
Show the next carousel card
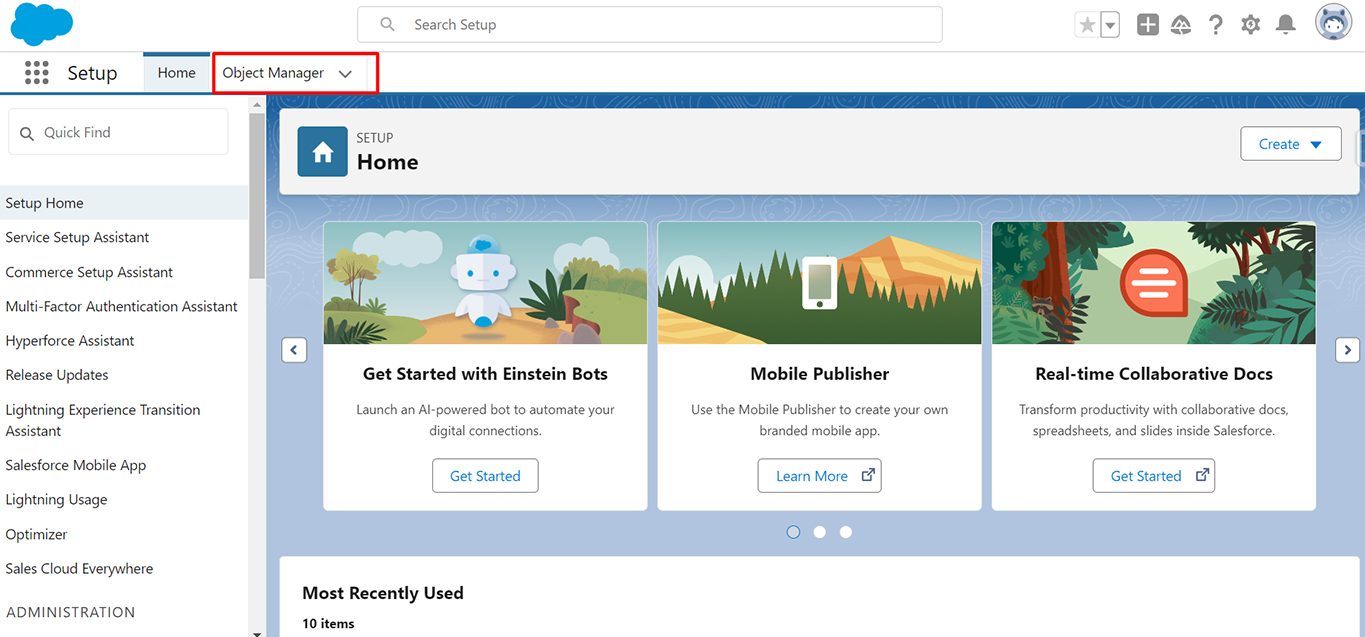point(1348,350)
